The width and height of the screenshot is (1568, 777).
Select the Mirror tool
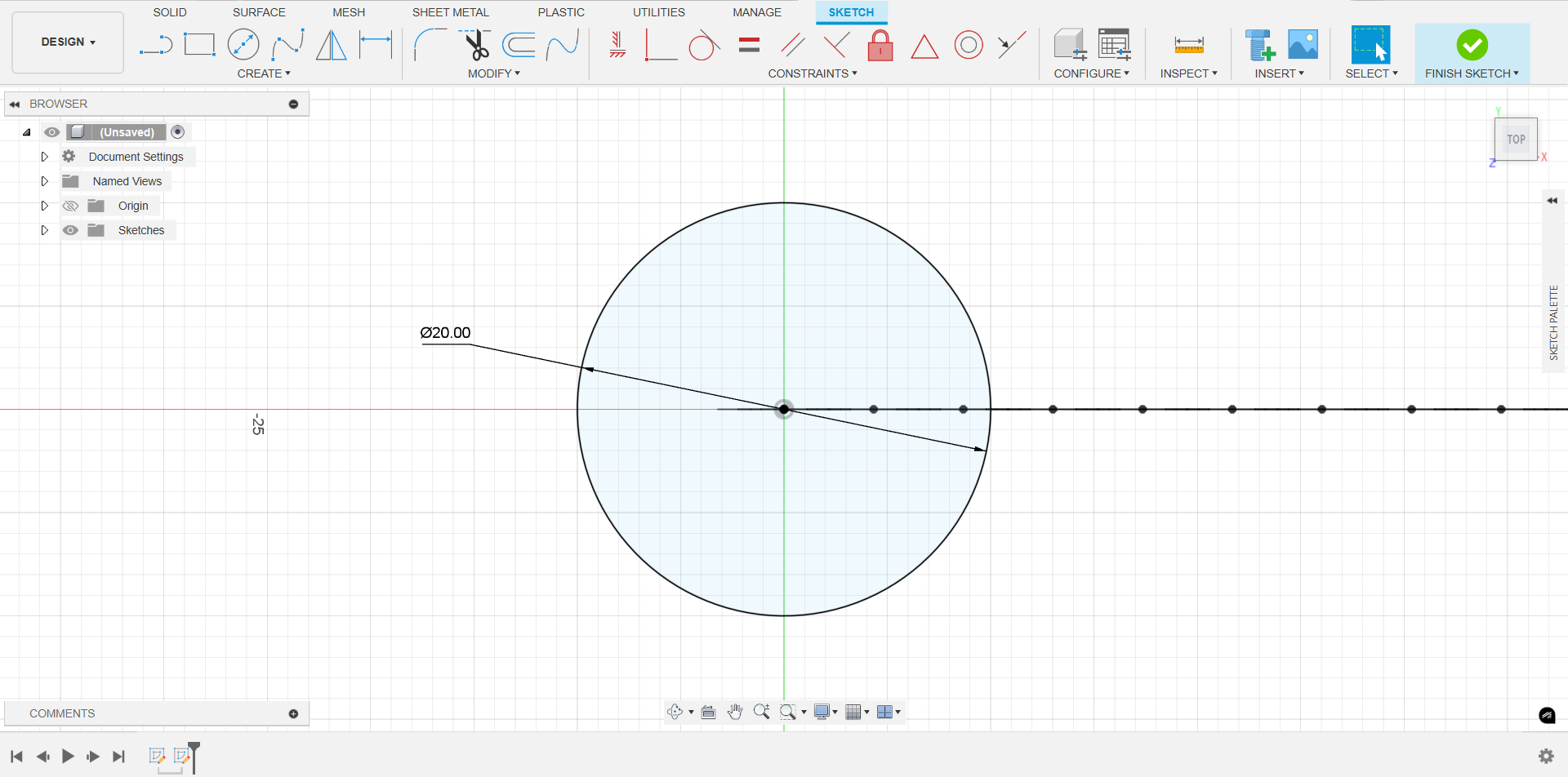tap(331, 45)
